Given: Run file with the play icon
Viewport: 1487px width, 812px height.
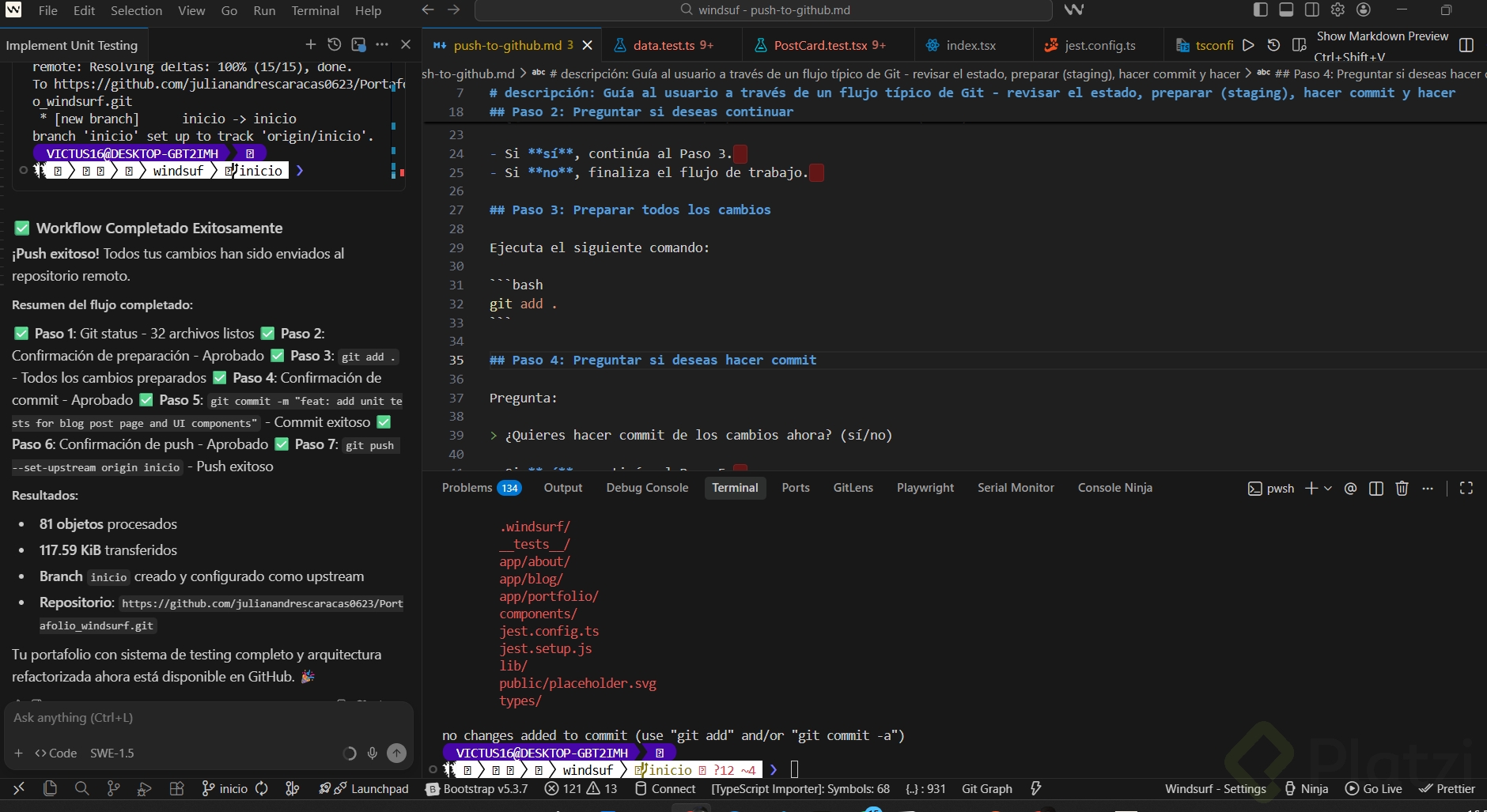Looking at the screenshot, I should point(1248,45).
